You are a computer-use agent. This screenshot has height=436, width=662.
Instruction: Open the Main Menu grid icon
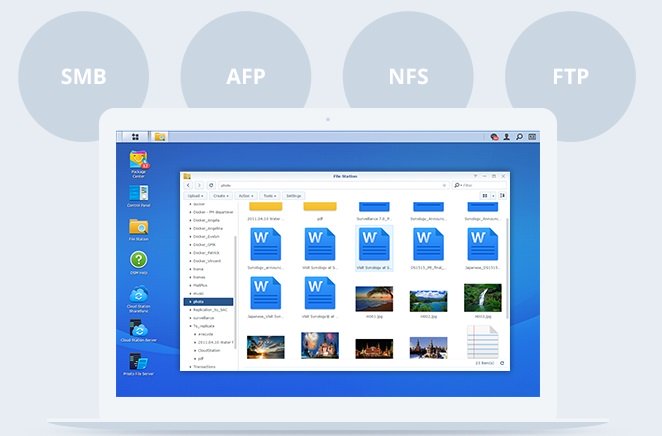point(134,136)
